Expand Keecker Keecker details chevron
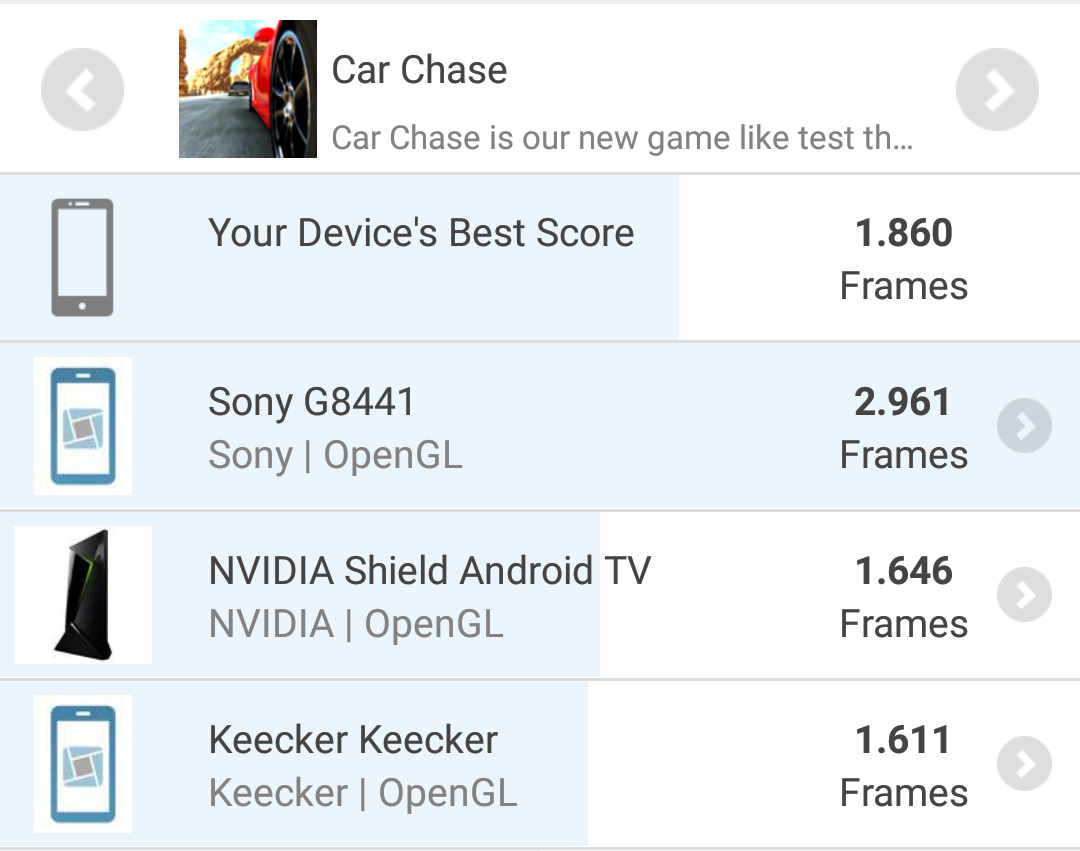 click(1024, 764)
